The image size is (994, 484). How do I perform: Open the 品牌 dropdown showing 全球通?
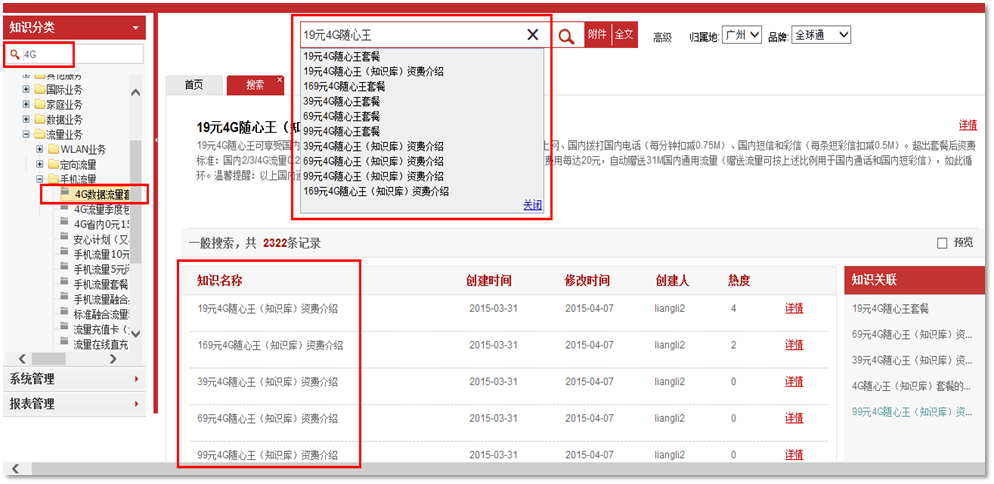pyautogui.click(x=820, y=35)
